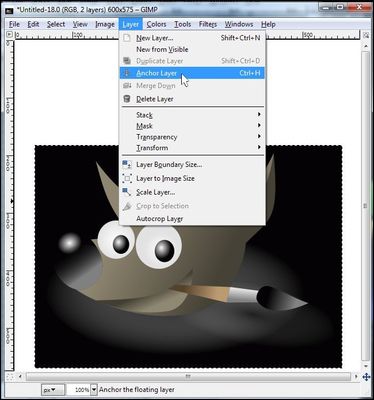Click the Layer Boundary Size icon
This screenshot has width=374, height=400.
pos(127,164)
